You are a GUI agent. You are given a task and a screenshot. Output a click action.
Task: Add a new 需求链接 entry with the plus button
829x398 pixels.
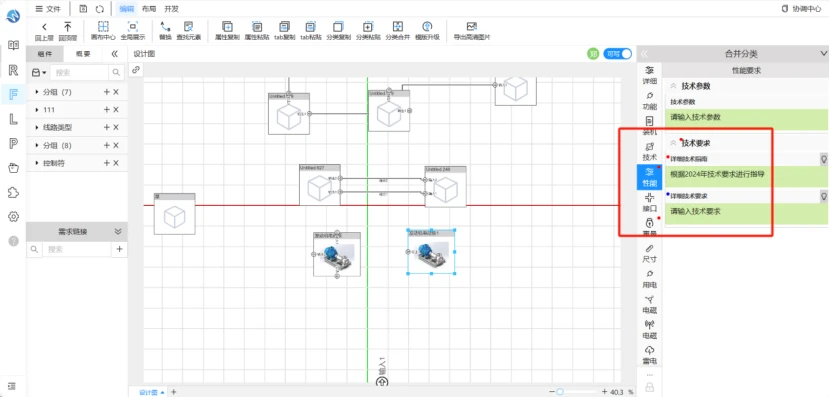tap(119, 249)
